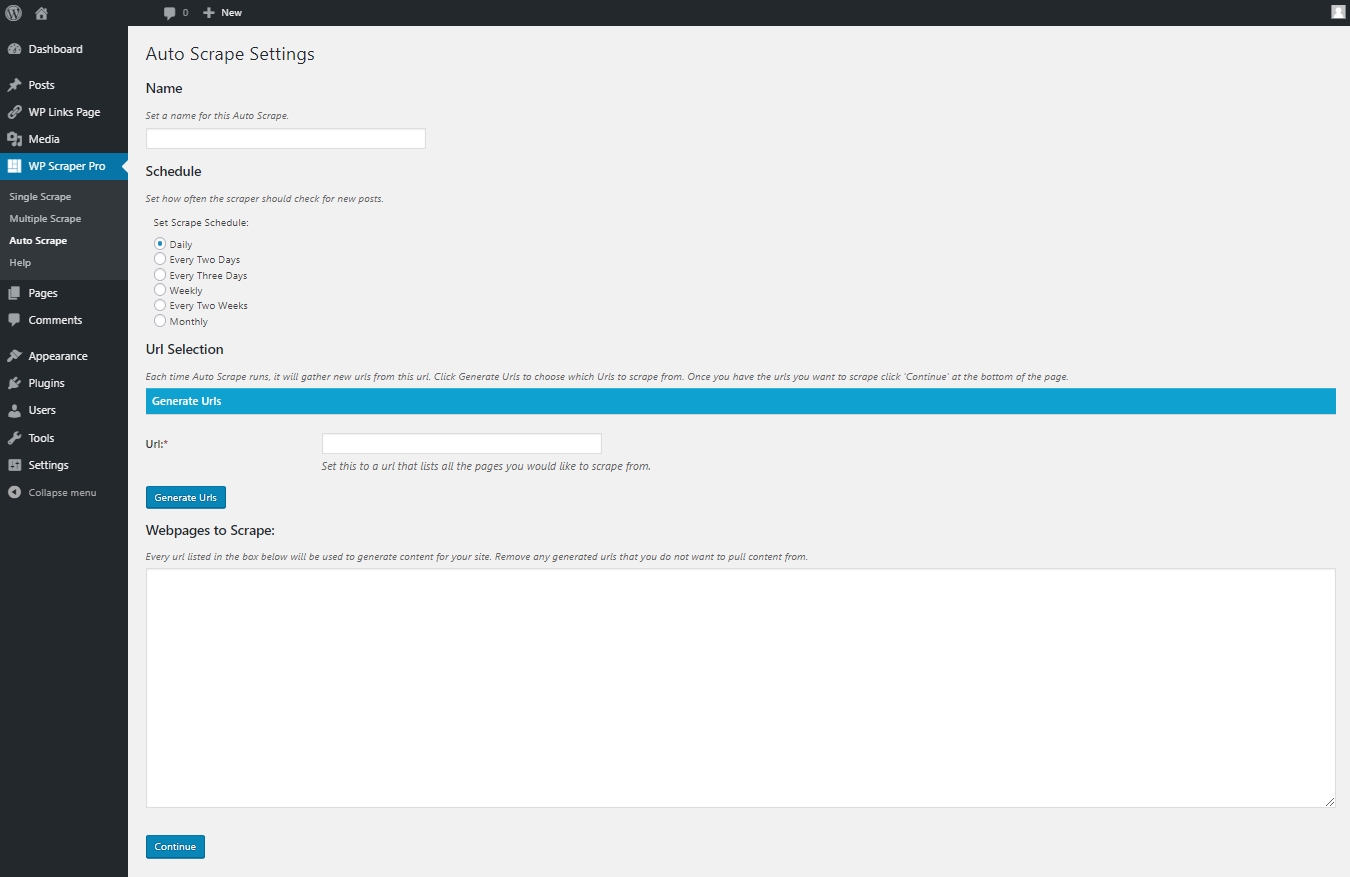Click the Continue button
This screenshot has height=877, width=1350.
tap(175, 847)
